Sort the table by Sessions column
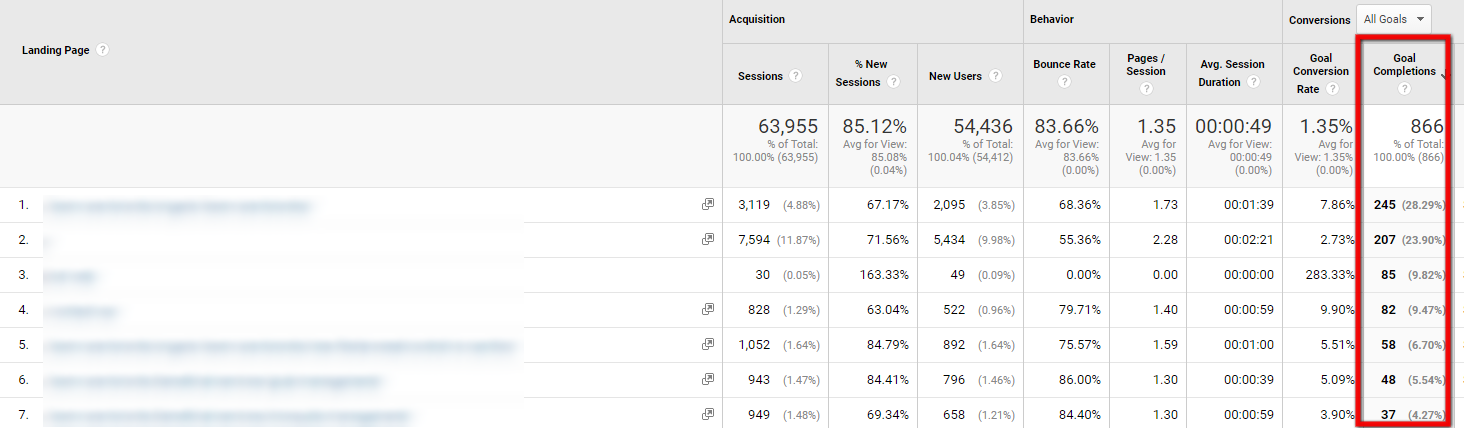Screen dimensions: 1464x428 point(759,76)
